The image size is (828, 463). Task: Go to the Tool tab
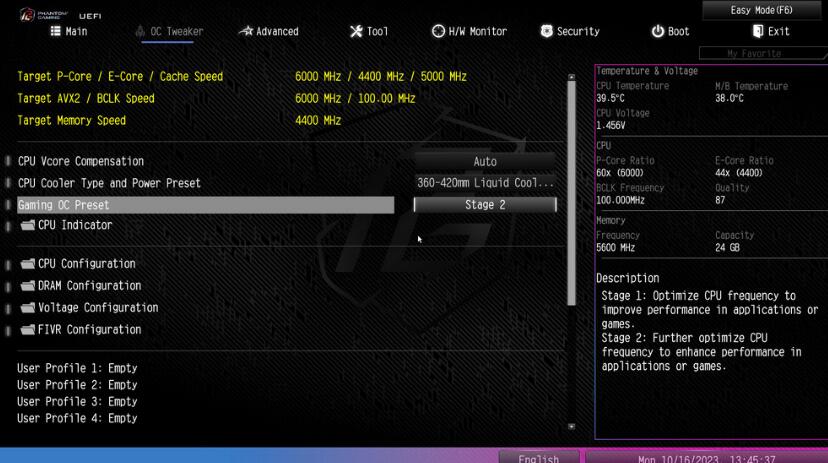[x=369, y=32]
